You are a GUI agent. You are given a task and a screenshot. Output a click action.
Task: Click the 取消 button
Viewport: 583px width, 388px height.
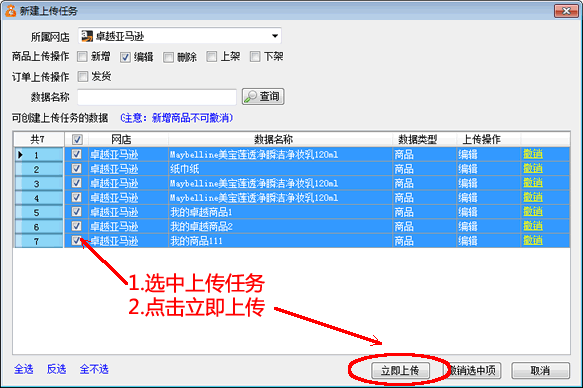pos(540,371)
